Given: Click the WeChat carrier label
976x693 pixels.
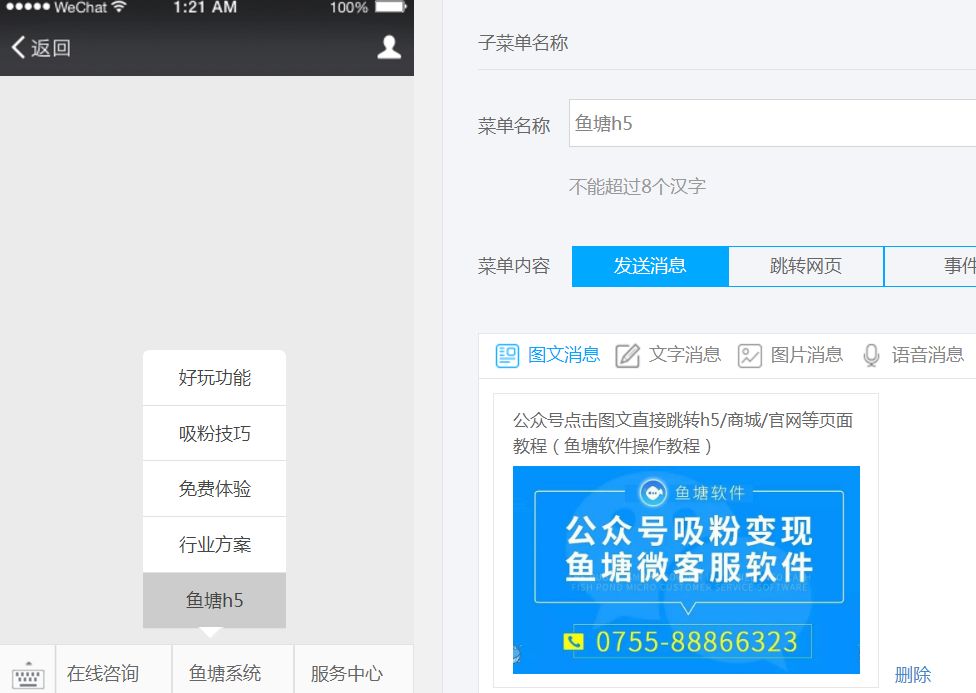Looking at the screenshot, I should [80, 7].
